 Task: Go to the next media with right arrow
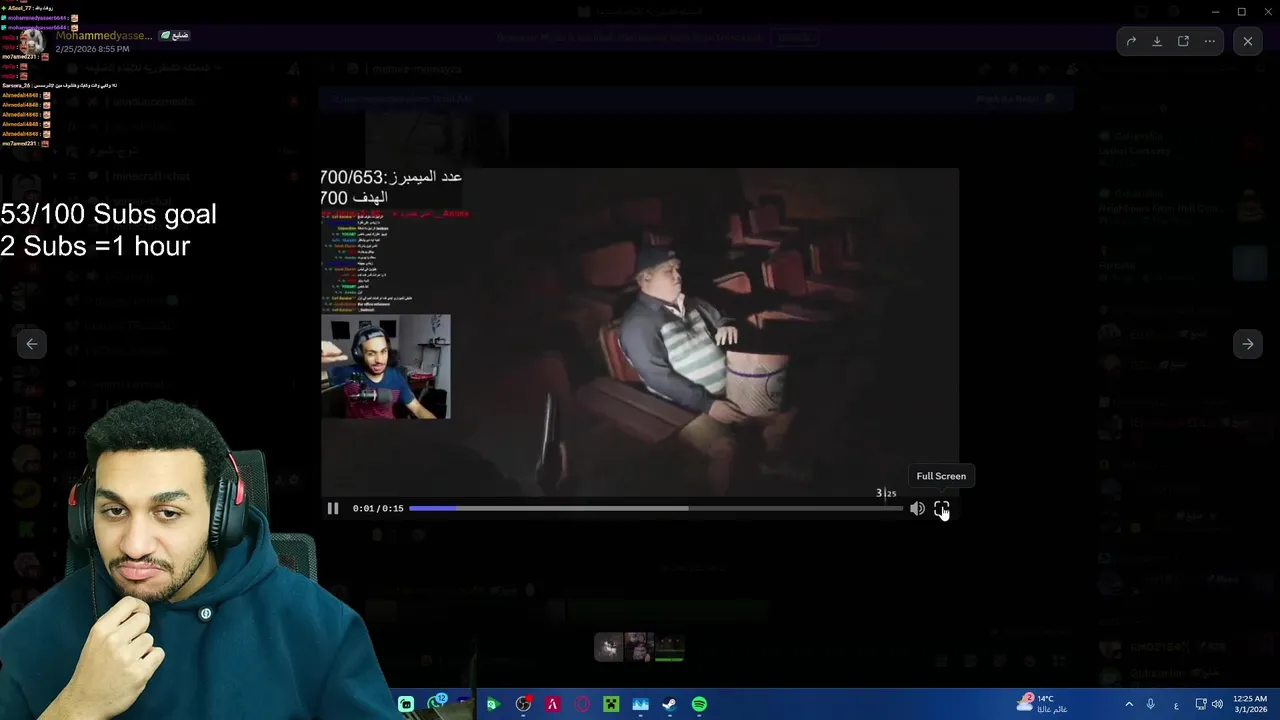[x=1248, y=344]
